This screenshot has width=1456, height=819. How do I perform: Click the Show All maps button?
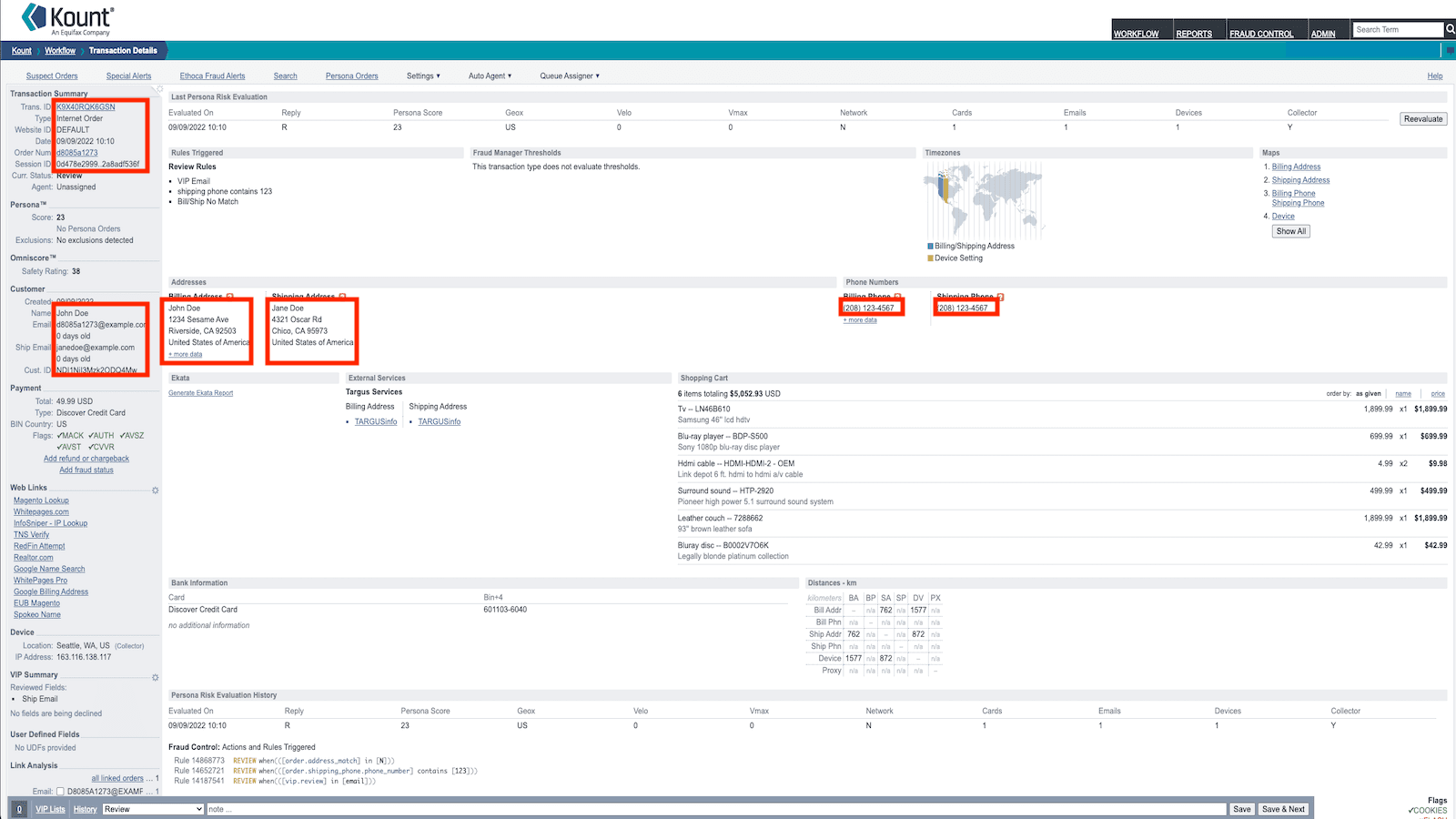click(x=1290, y=231)
